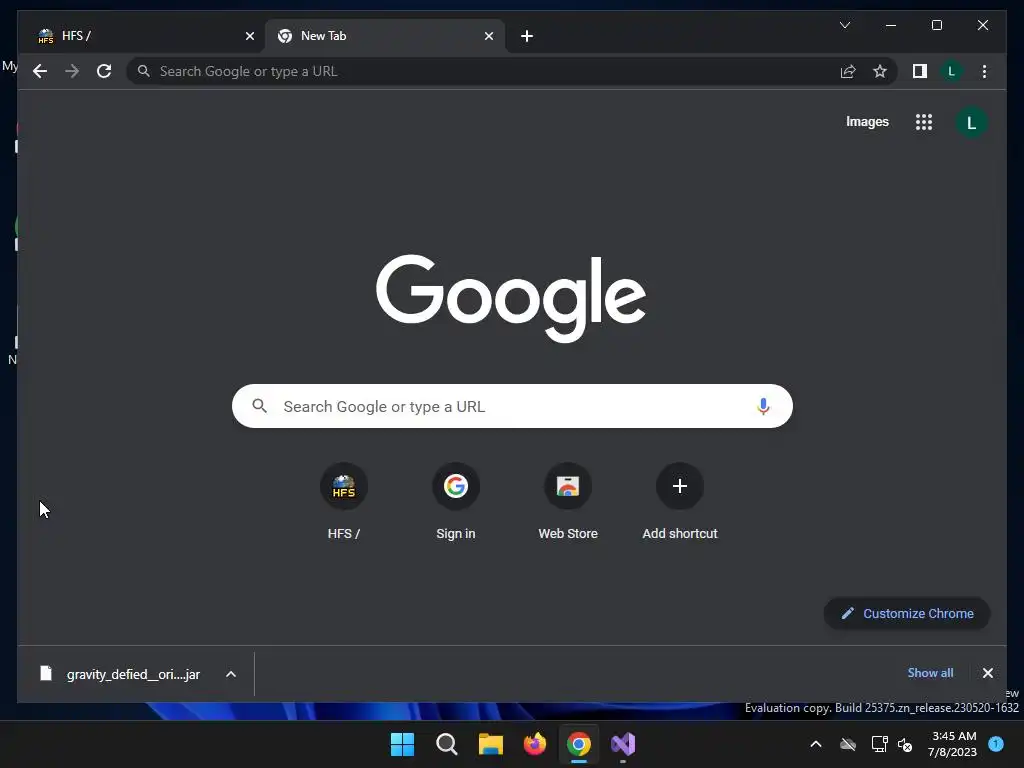Open the HFS / shortcut tile
1024x768 pixels.
coord(344,502)
